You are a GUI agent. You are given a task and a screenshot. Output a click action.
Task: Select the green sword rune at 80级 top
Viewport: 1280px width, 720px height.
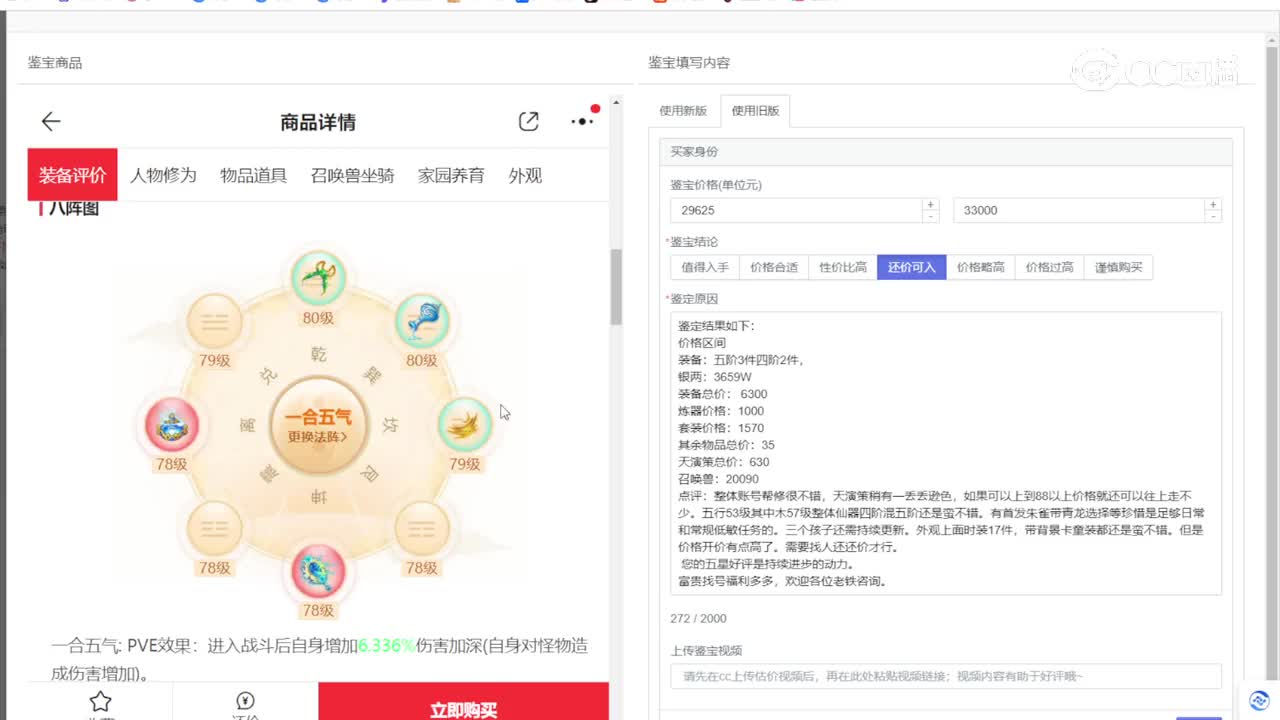click(x=318, y=277)
